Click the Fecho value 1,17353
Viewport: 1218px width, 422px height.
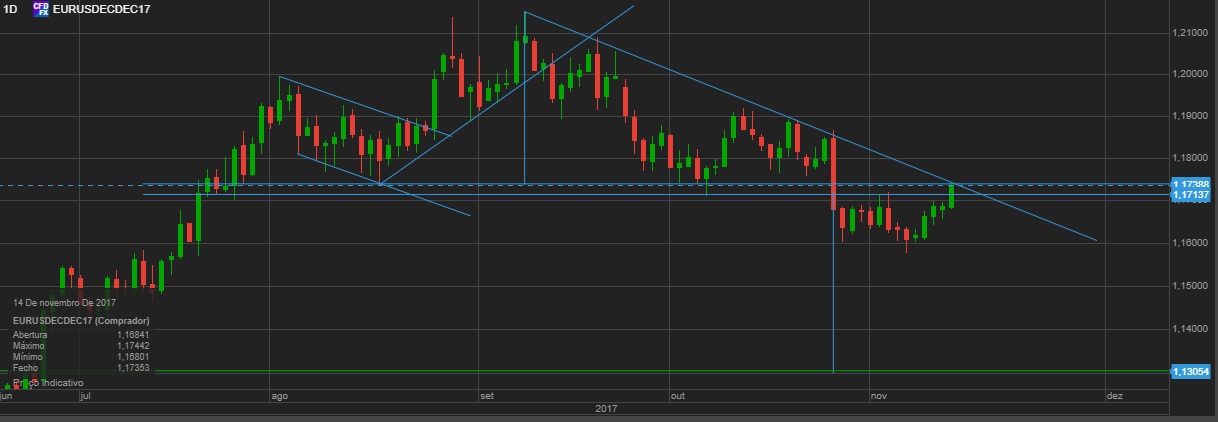pyautogui.click(x=133, y=368)
